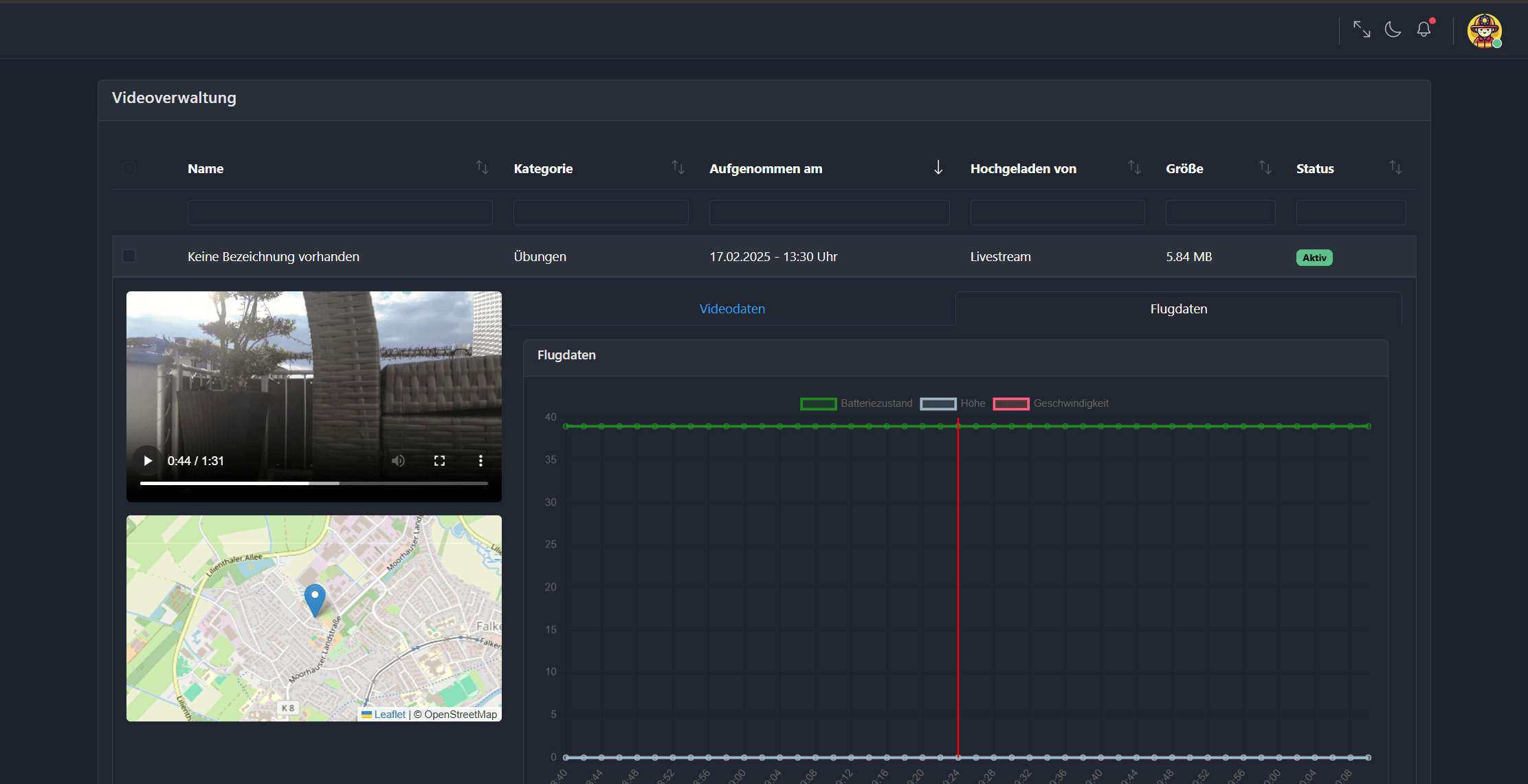Toggle fullscreen with the expand arrows icon
This screenshot has height=784, width=1528.
point(1362,30)
